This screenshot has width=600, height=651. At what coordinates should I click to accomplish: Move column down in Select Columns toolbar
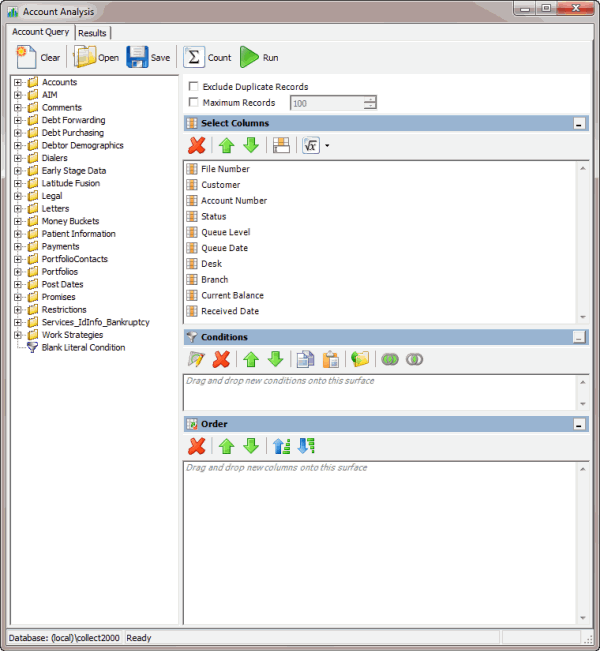click(251, 146)
